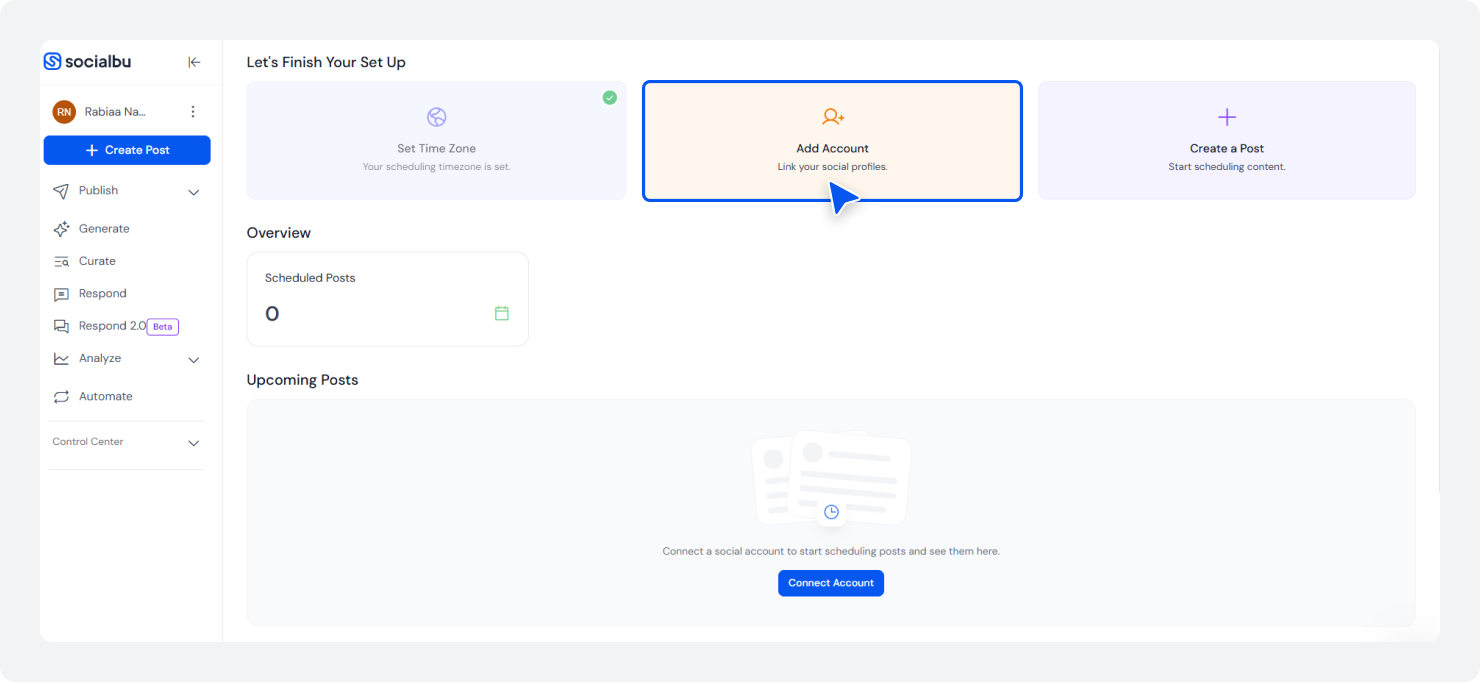Open the Respond menu item
Image resolution: width=1480 pixels, height=682 pixels.
click(x=103, y=294)
